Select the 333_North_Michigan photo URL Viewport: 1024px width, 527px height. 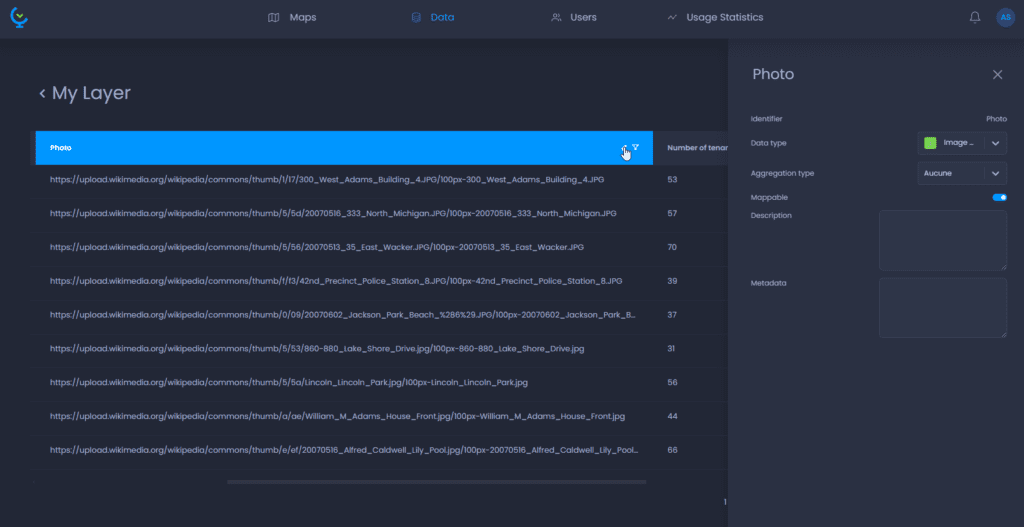[x=333, y=214]
